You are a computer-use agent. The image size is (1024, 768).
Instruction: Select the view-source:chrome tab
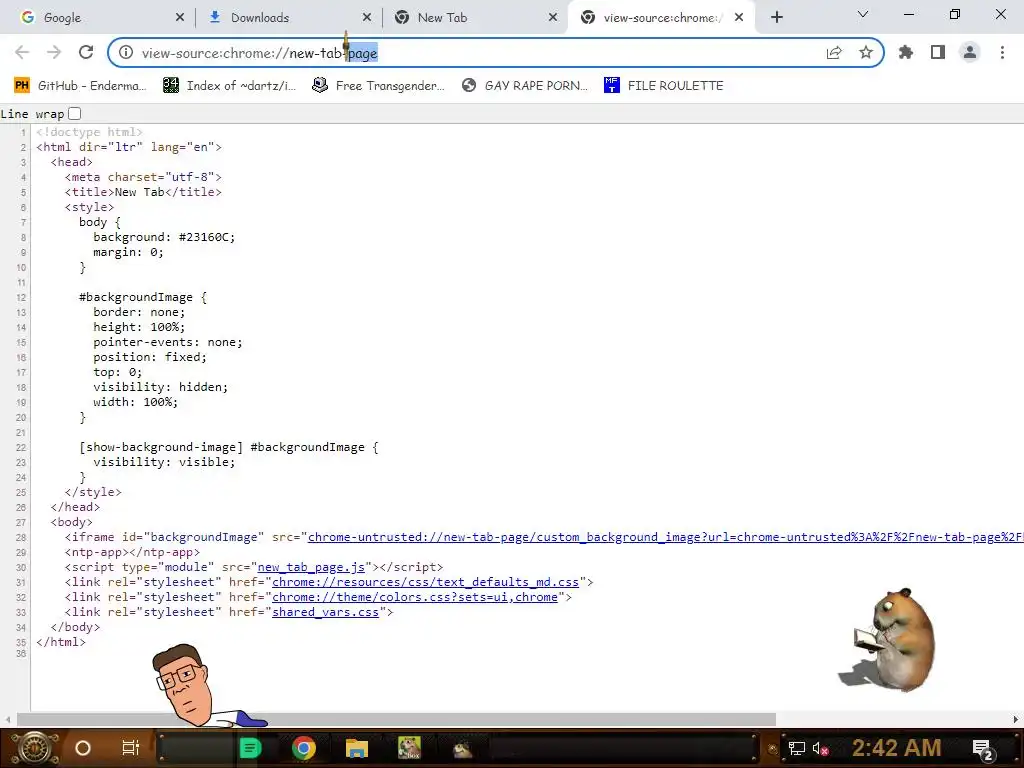click(660, 18)
